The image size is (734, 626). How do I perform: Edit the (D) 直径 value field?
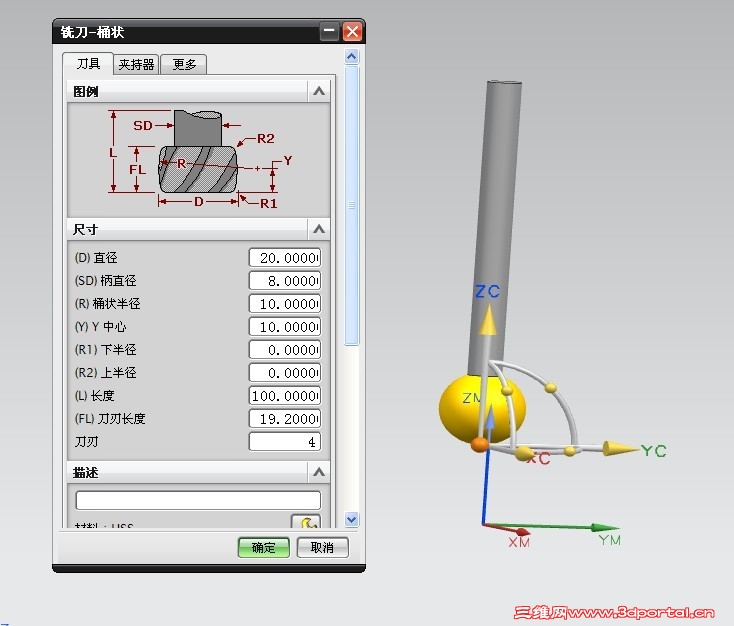click(x=285, y=258)
